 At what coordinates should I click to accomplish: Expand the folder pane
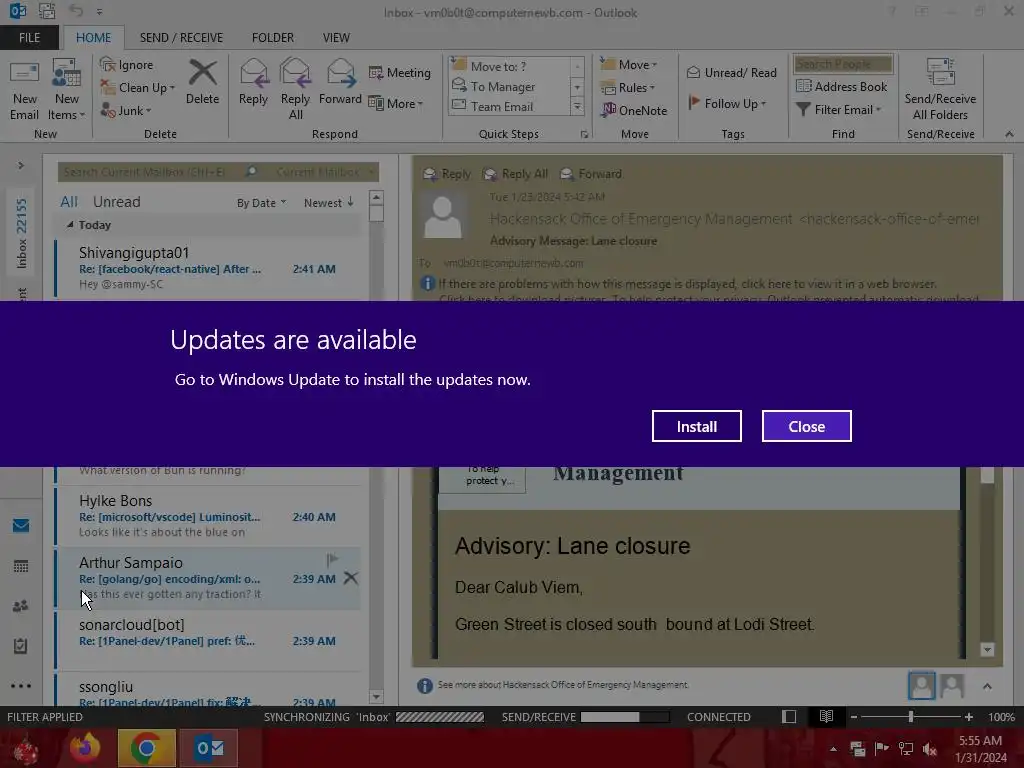click(21, 165)
